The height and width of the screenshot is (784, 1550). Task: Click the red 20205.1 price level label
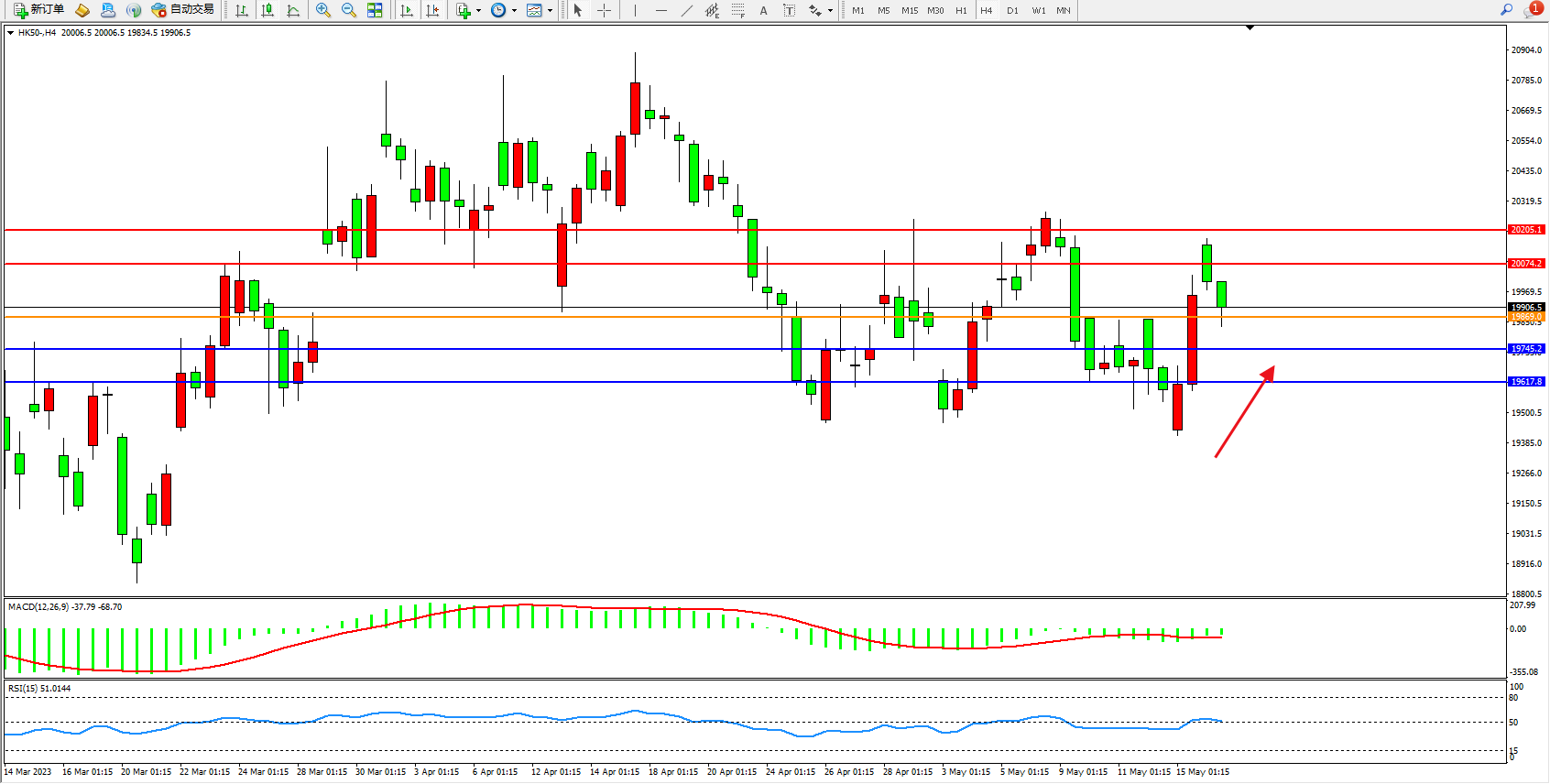click(1526, 230)
